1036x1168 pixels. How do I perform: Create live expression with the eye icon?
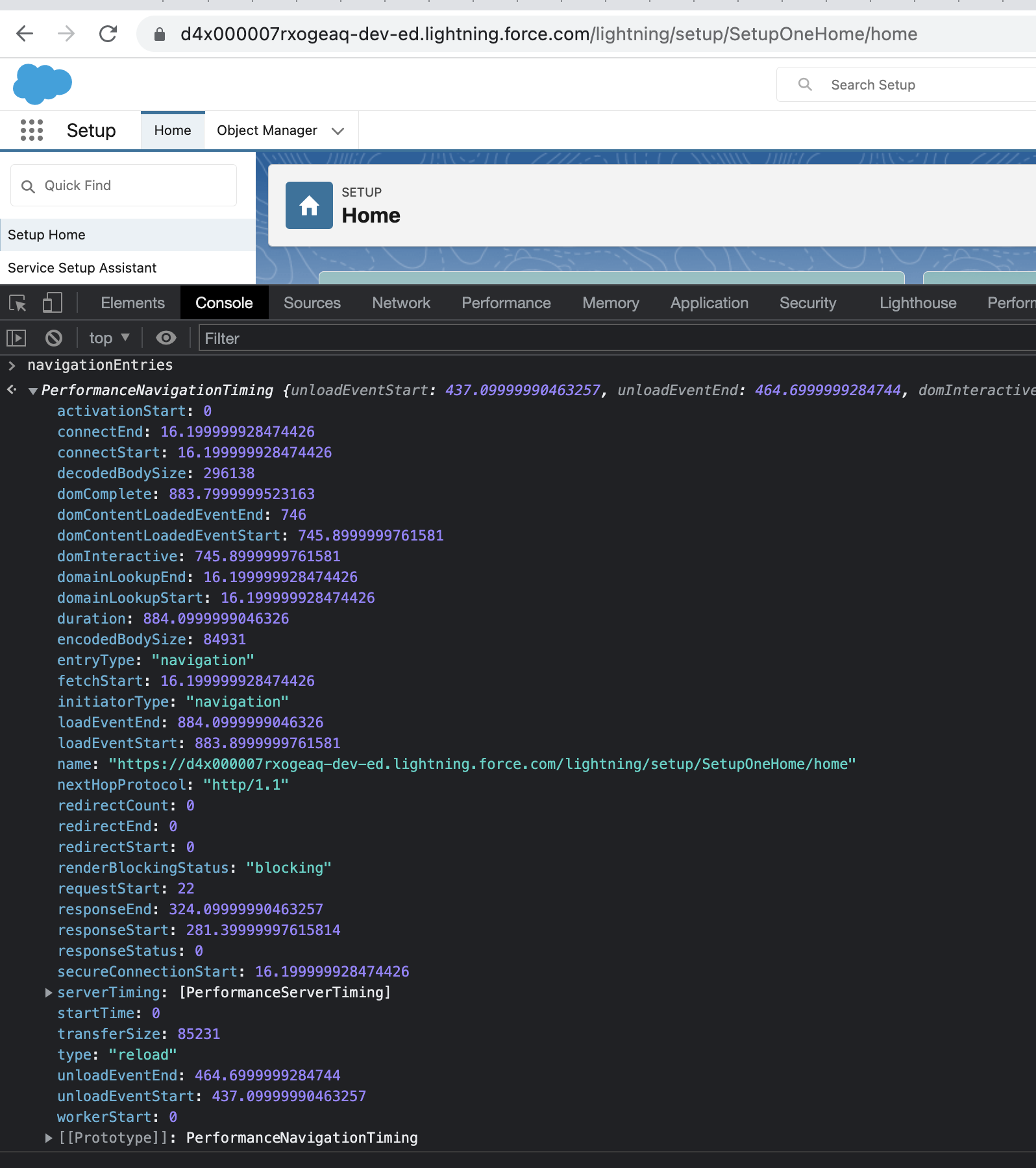(166, 338)
